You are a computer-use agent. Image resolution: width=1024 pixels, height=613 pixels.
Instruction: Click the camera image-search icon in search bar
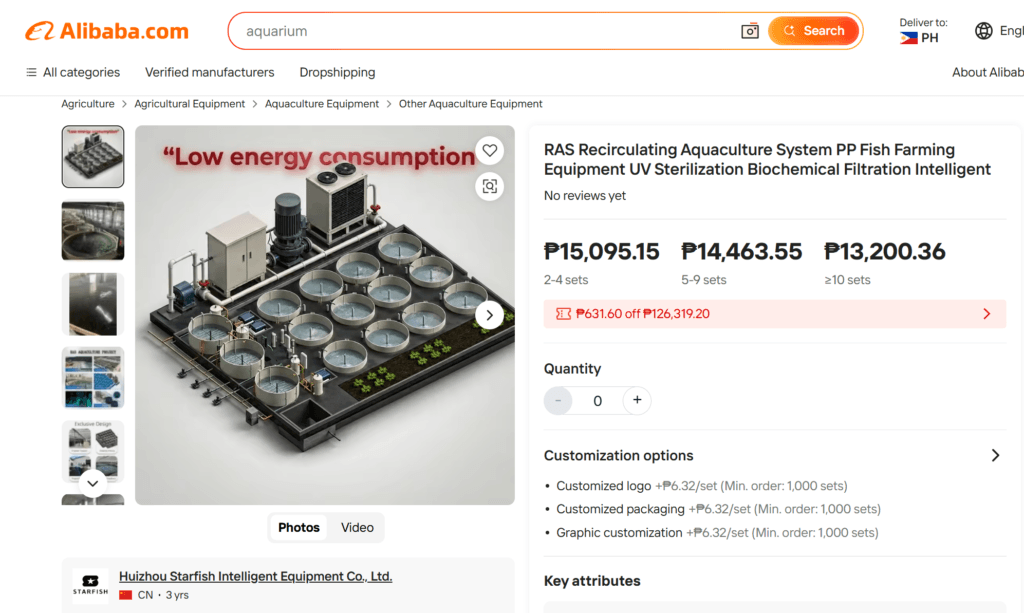pos(750,31)
